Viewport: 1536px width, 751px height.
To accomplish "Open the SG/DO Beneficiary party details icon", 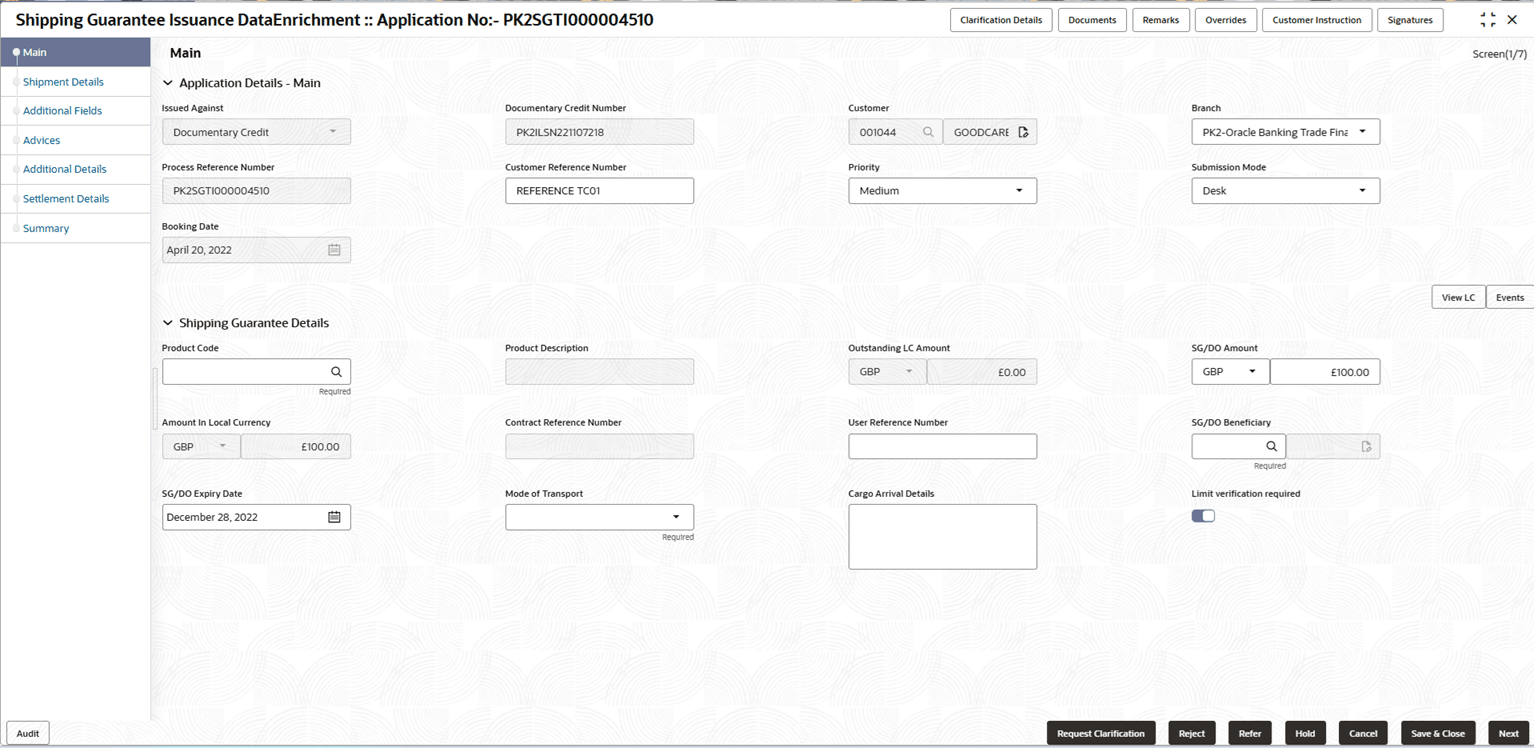I will (1367, 446).
